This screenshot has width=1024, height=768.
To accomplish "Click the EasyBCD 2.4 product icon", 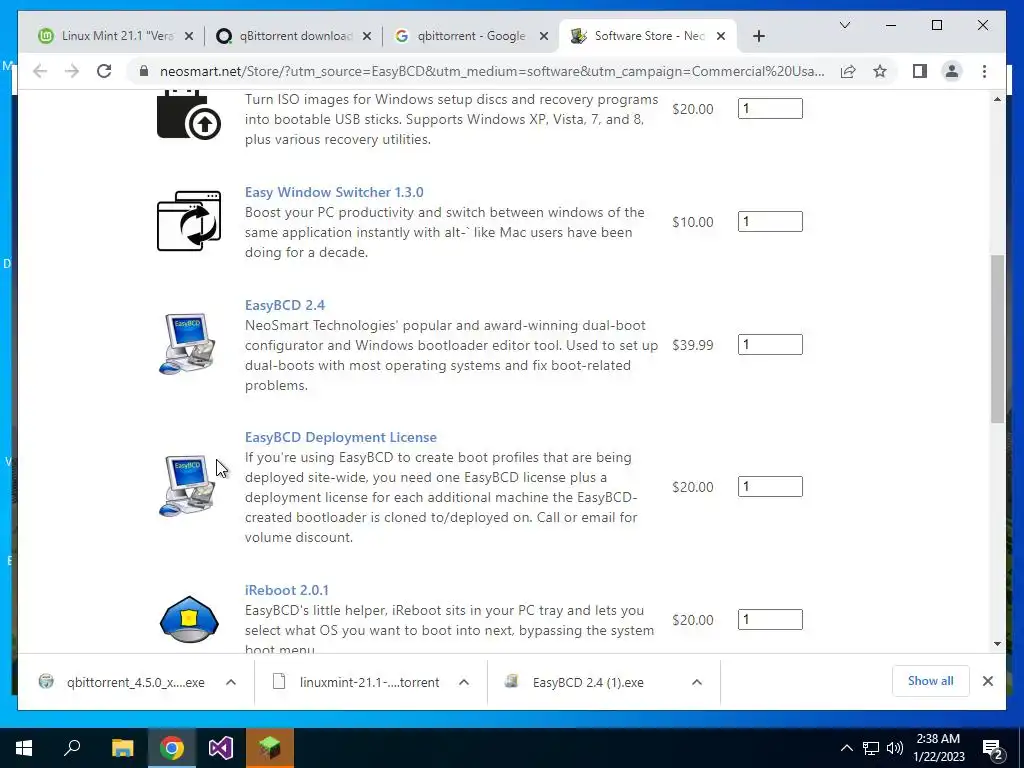I will click(x=187, y=344).
